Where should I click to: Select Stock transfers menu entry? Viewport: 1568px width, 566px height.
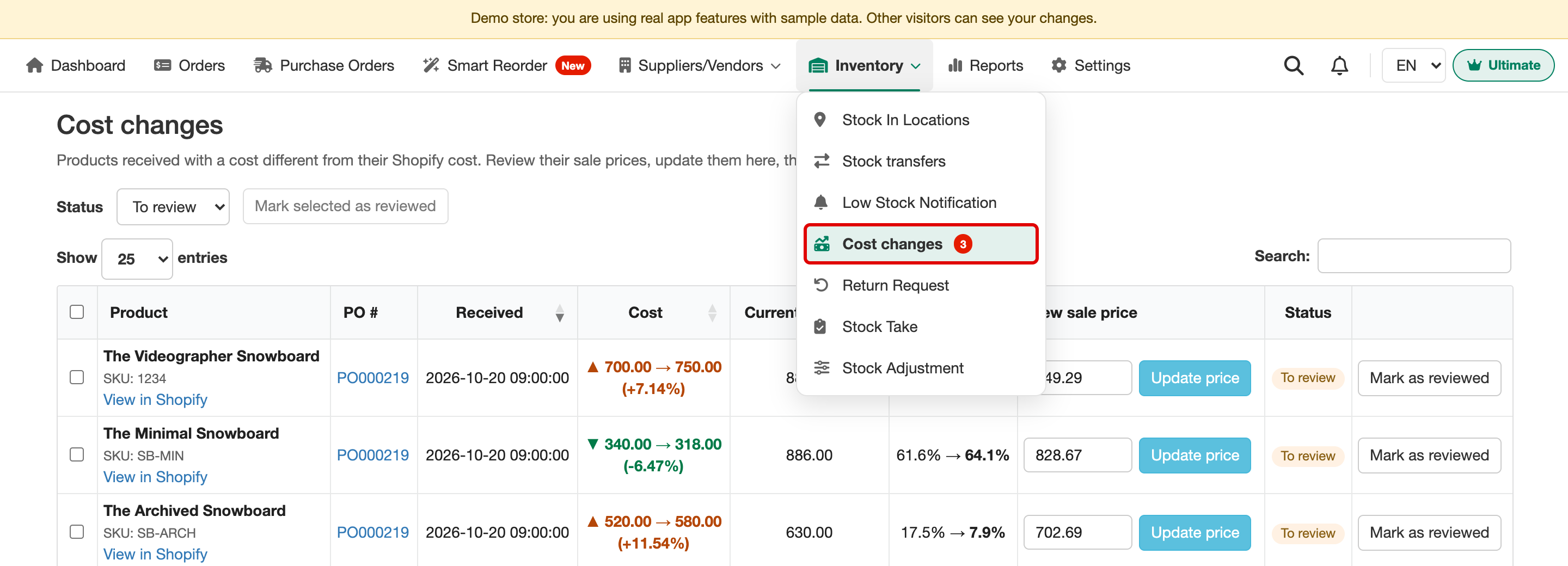pyautogui.click(x=920, y=161)
